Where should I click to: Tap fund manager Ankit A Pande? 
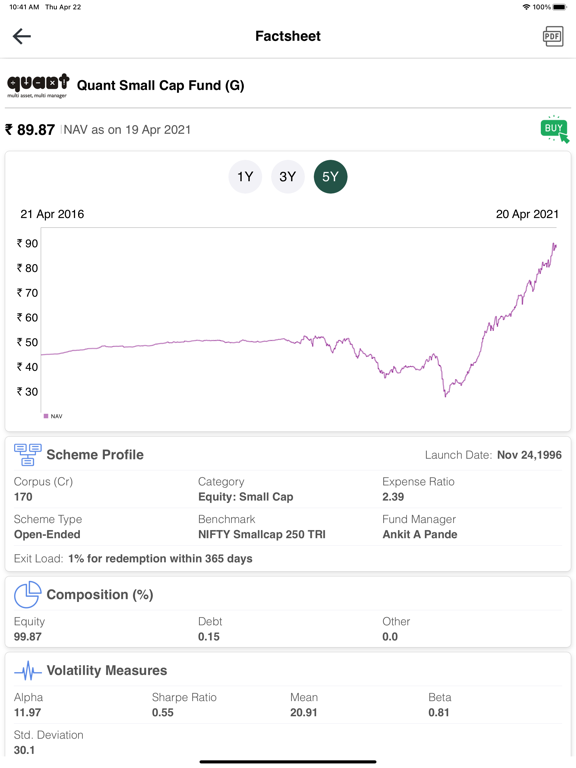click(420, 534)
